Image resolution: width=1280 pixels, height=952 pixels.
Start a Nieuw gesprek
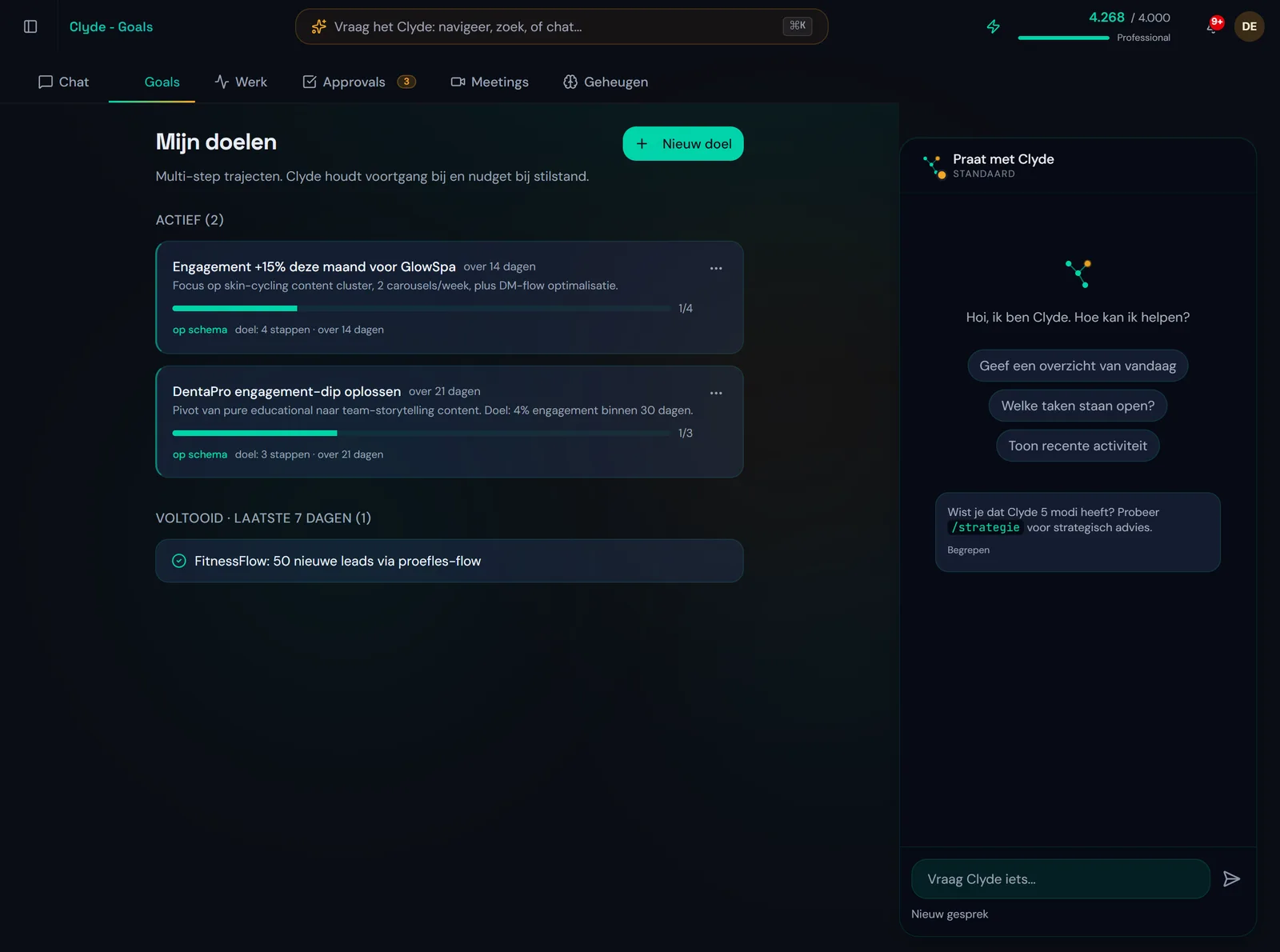[x=950, y=914]
